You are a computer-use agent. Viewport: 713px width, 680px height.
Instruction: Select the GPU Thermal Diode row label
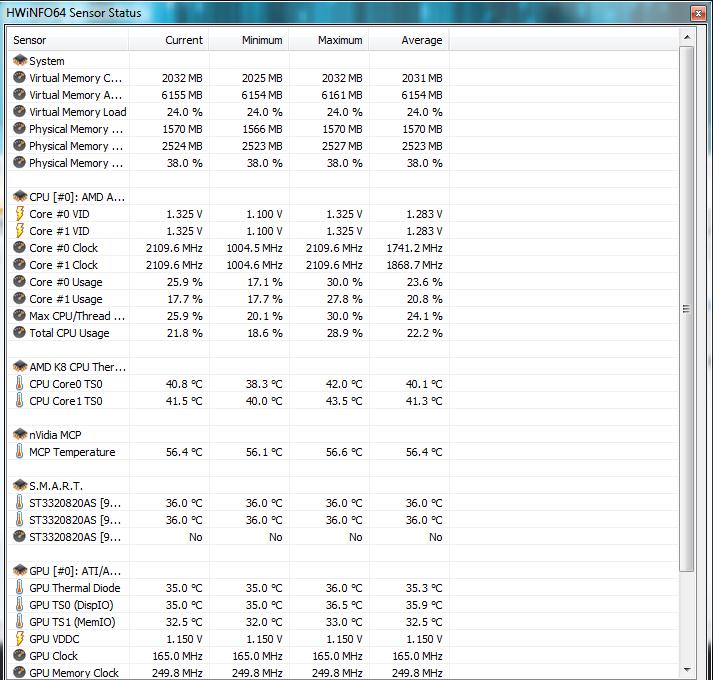pos(75,588)
